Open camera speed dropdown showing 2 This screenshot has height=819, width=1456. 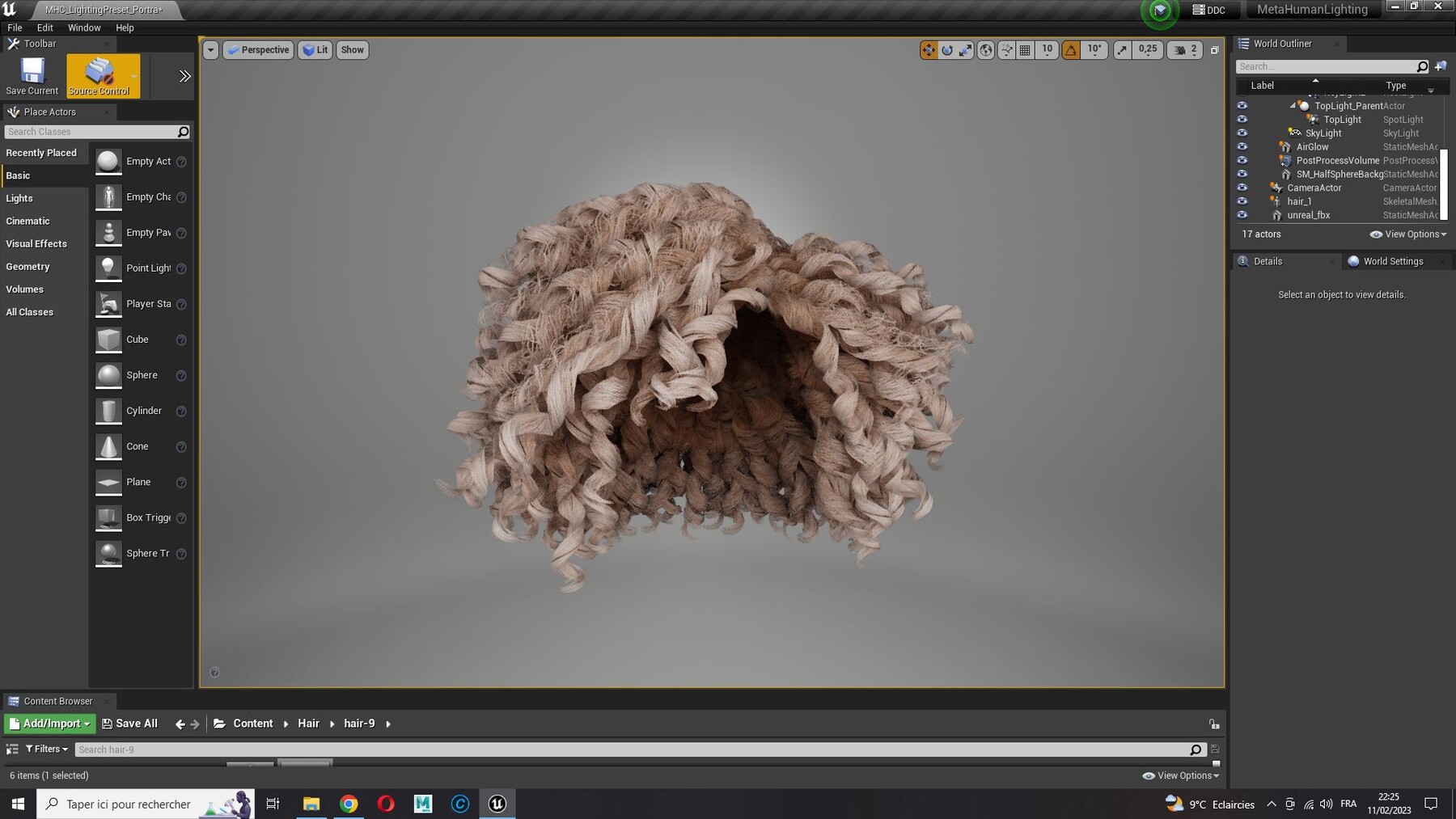1187,50
